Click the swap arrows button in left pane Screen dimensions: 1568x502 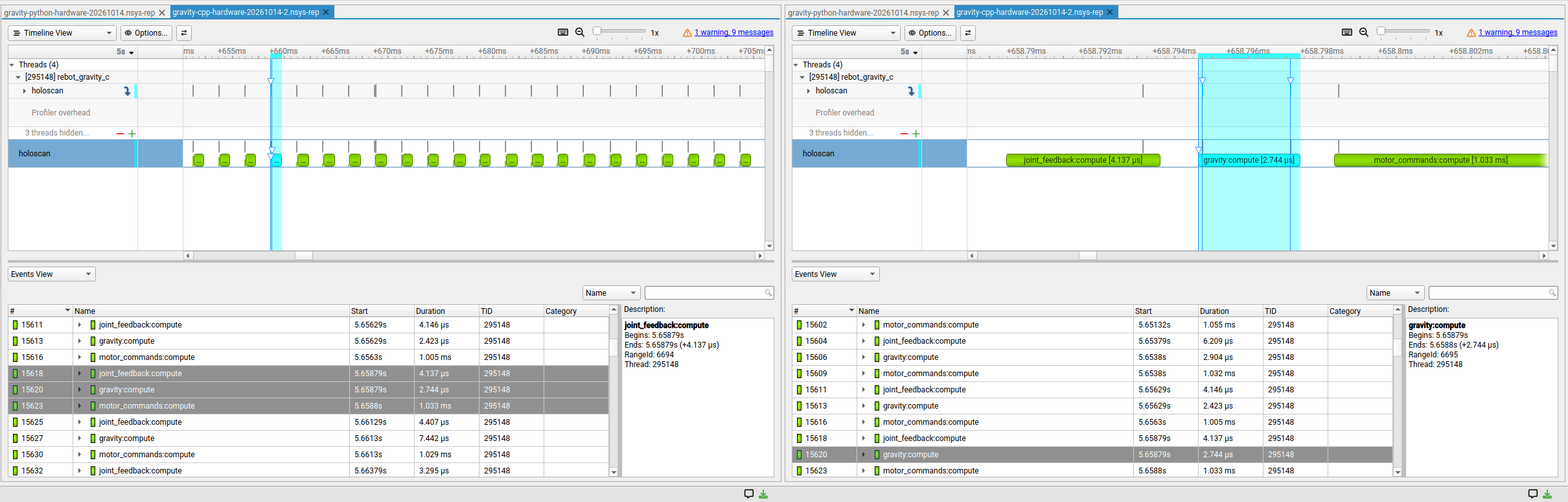pos(184,33)
